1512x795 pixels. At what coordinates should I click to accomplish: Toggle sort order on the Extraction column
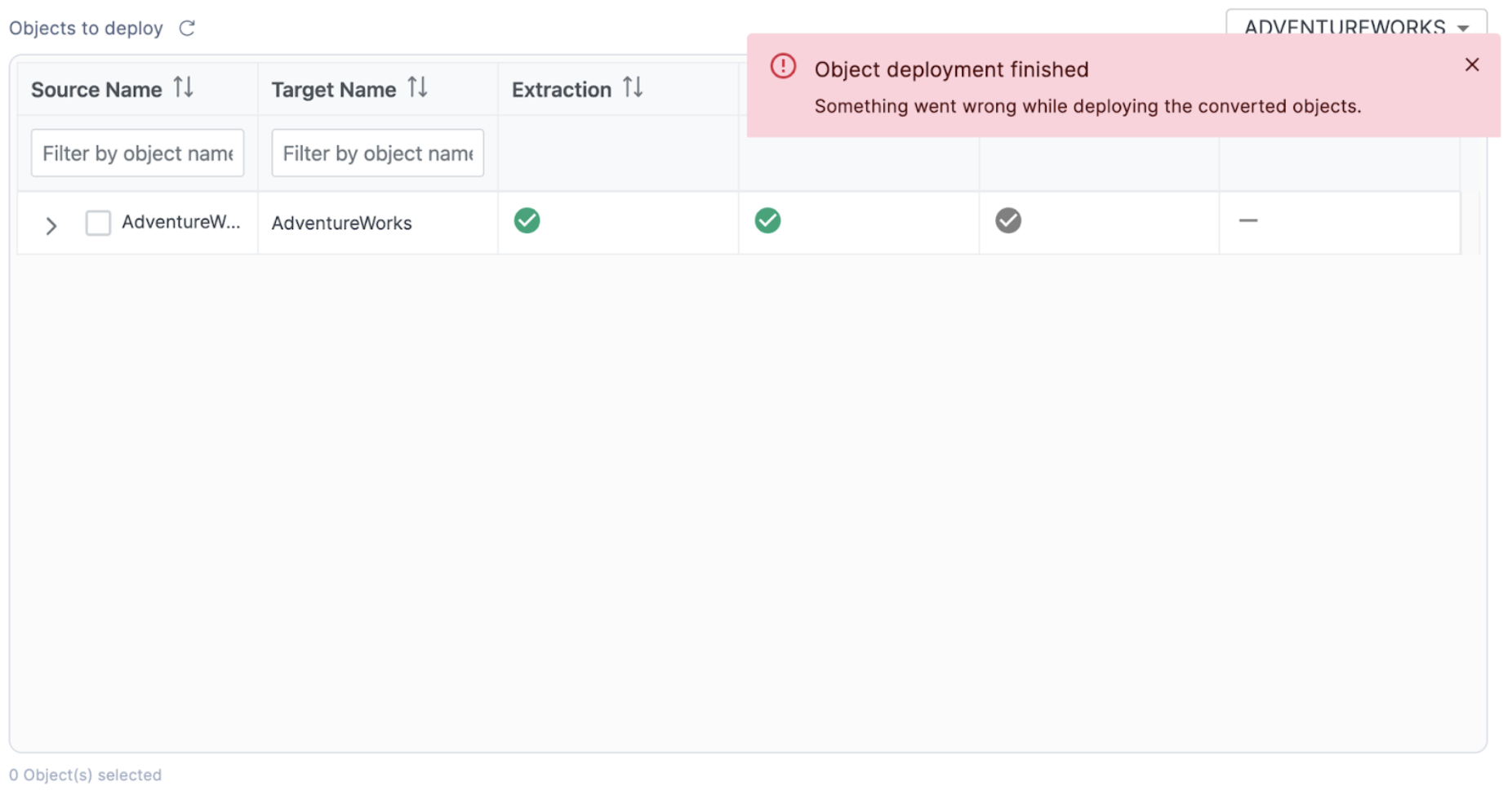click(x=633, y=87)
